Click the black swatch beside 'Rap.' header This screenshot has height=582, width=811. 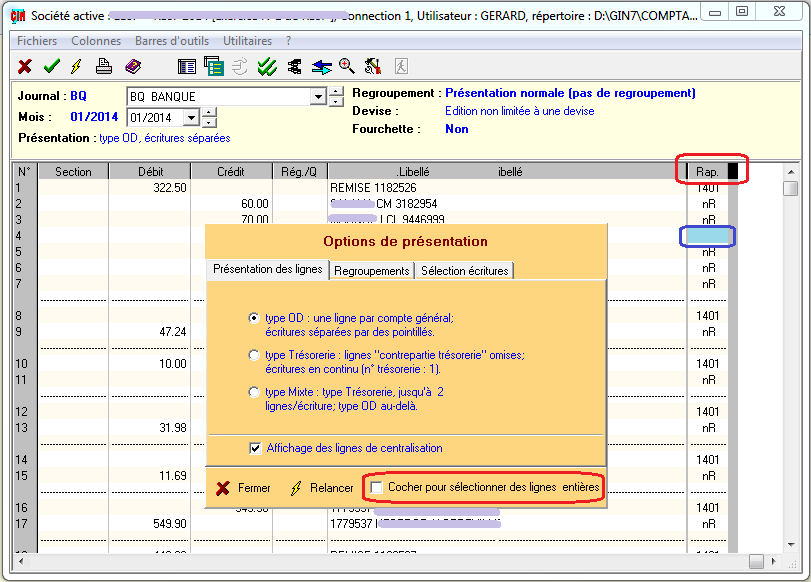pos(732,172)
